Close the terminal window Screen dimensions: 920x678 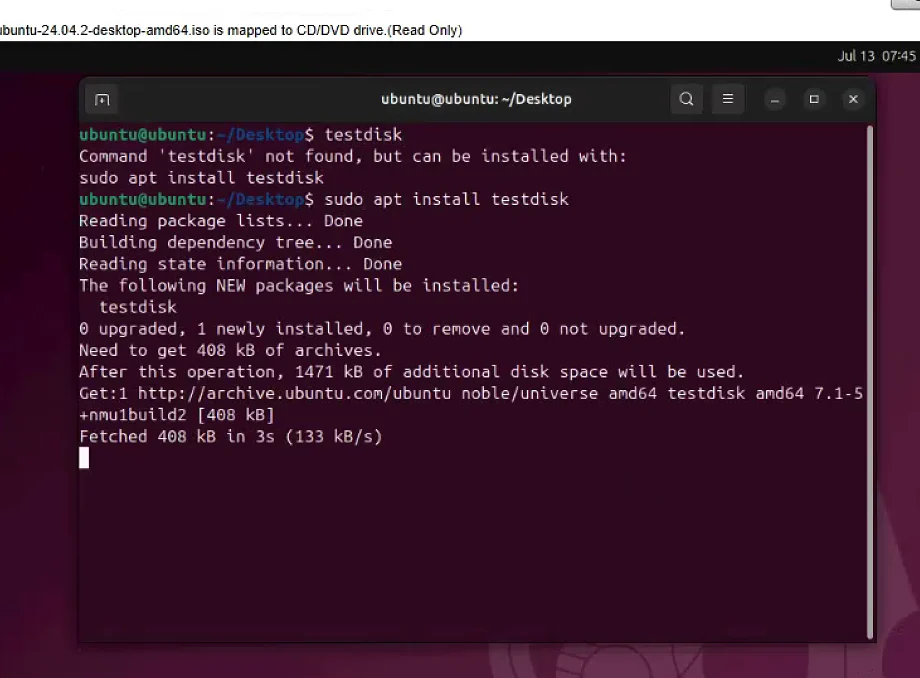click(853, 100)
